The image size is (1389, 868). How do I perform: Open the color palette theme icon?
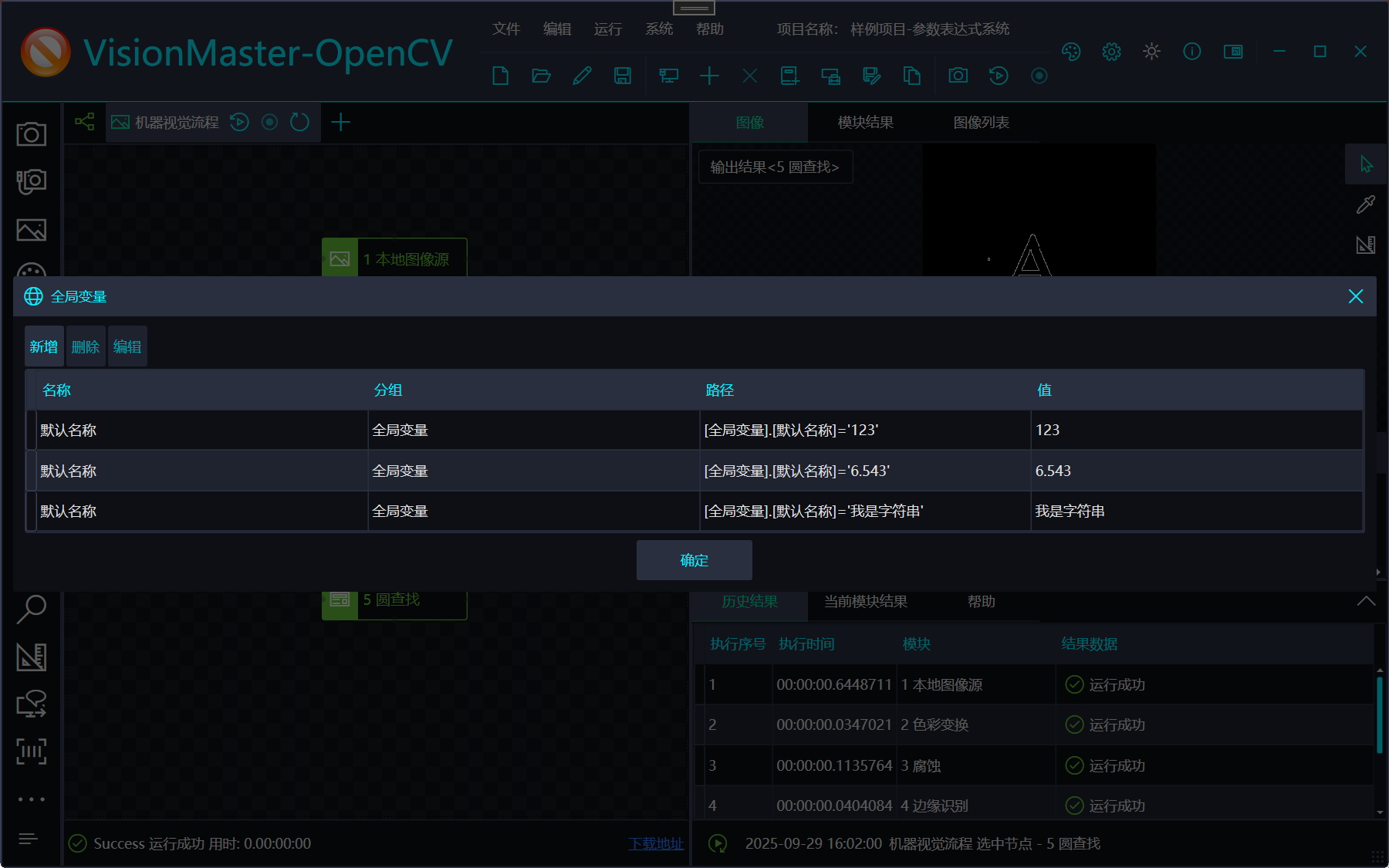click(x=1071, y=52)
